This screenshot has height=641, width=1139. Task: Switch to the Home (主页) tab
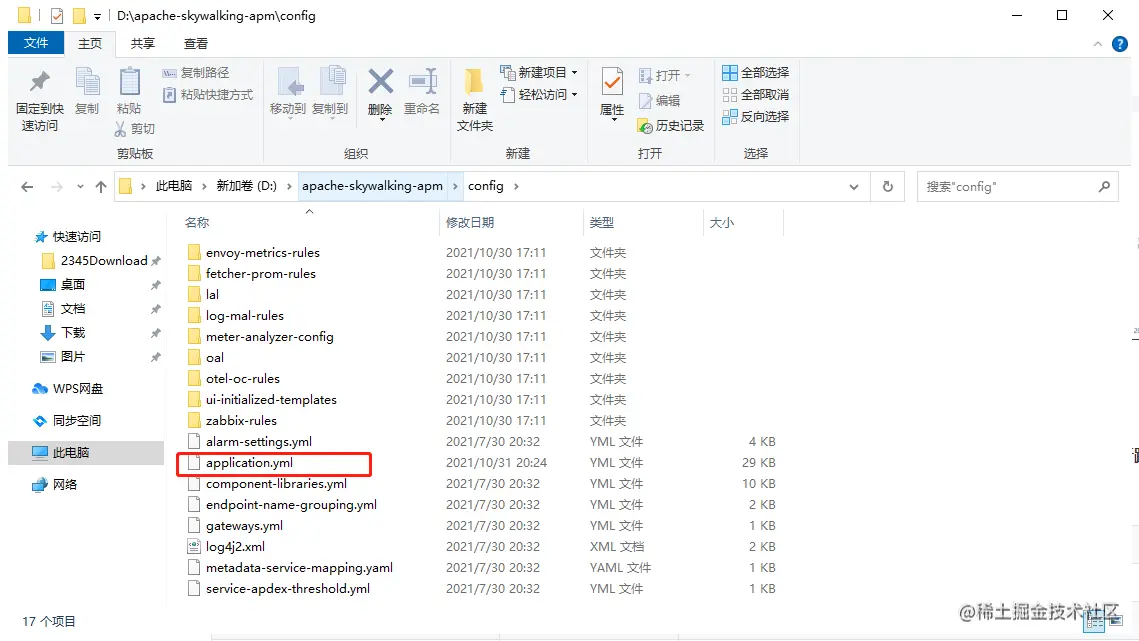90,44
